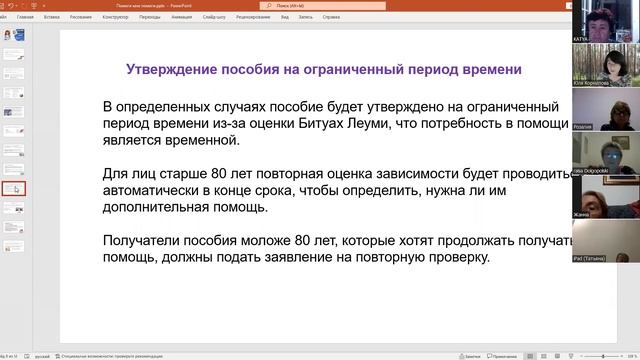Select the fourth slide thumbnail in the panel
Viewport: 640px width, 360px height.
pyautogui.click(x=14, y=93)
